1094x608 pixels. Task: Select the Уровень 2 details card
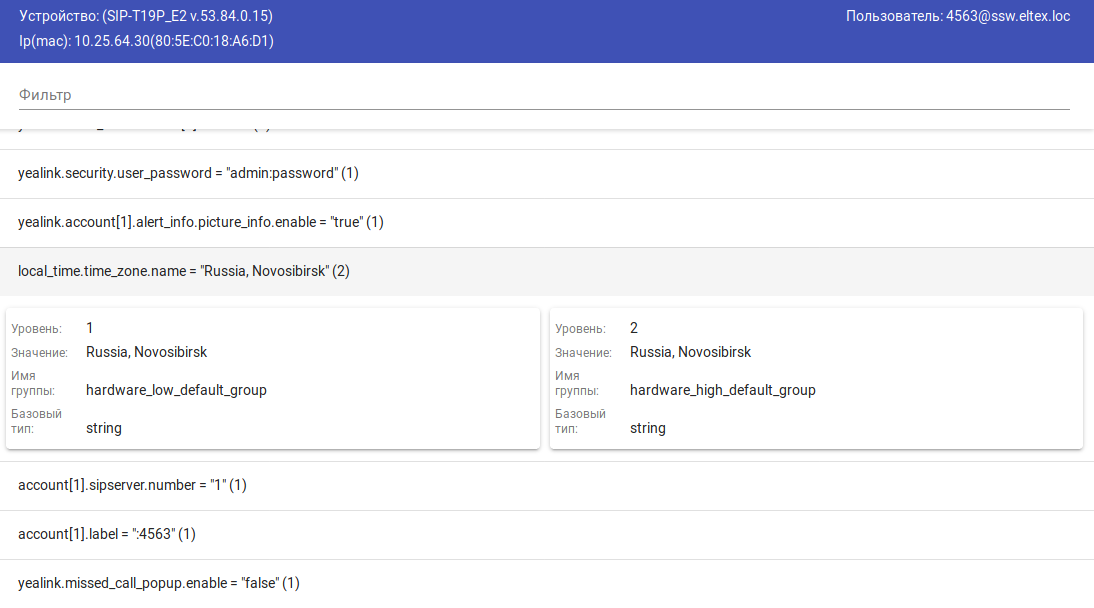coord(816,378)
